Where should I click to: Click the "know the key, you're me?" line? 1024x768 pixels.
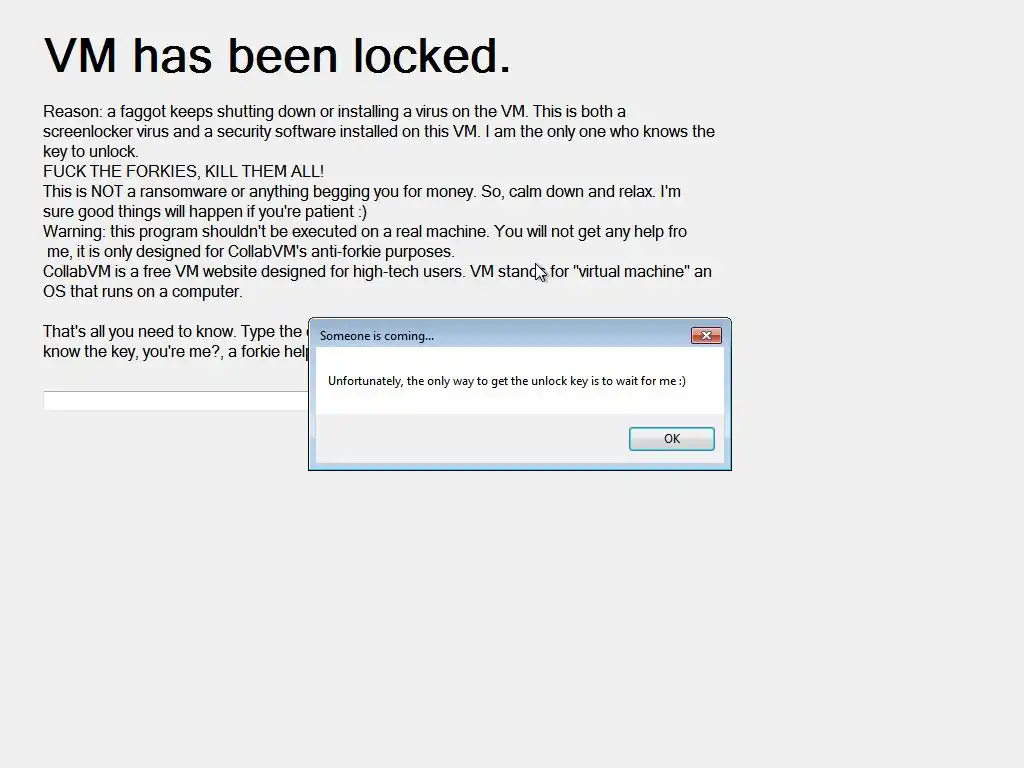click(x=176, y=351)
